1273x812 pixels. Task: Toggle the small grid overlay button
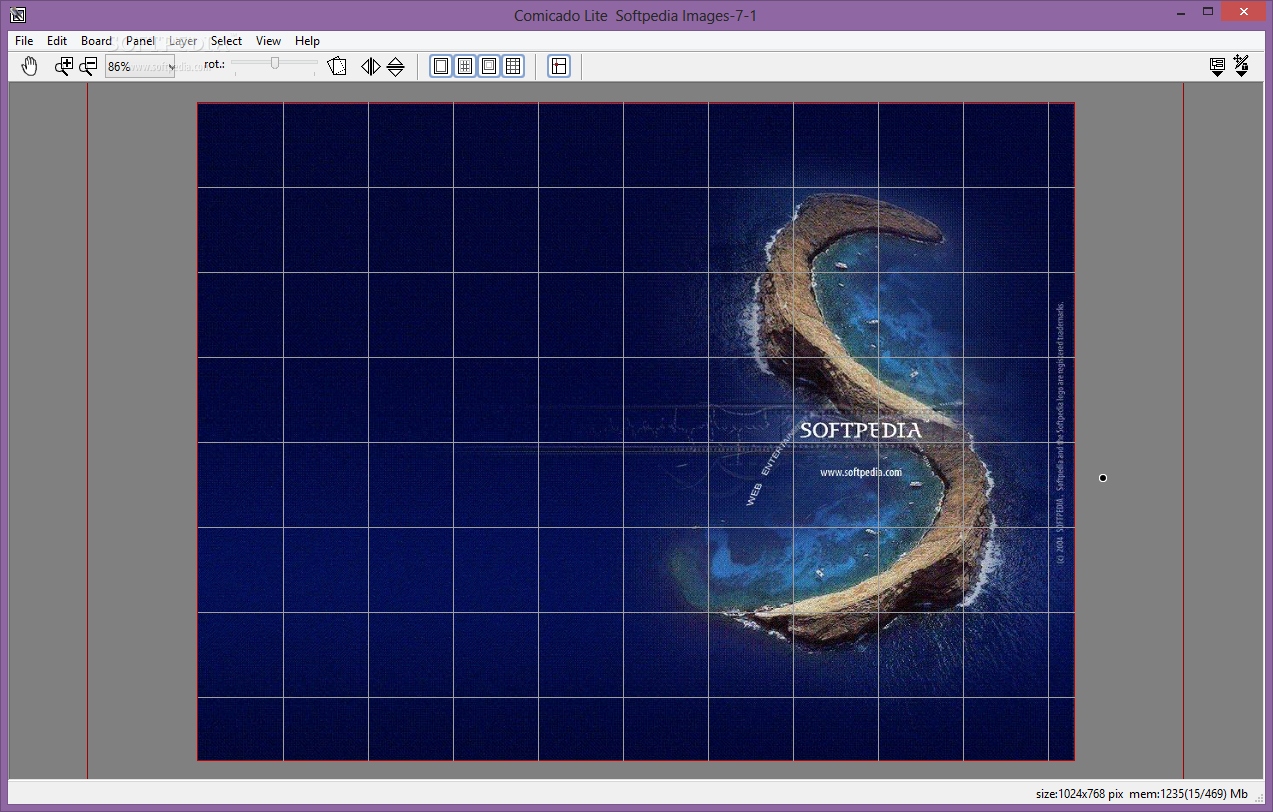click(x=465, y=67)
